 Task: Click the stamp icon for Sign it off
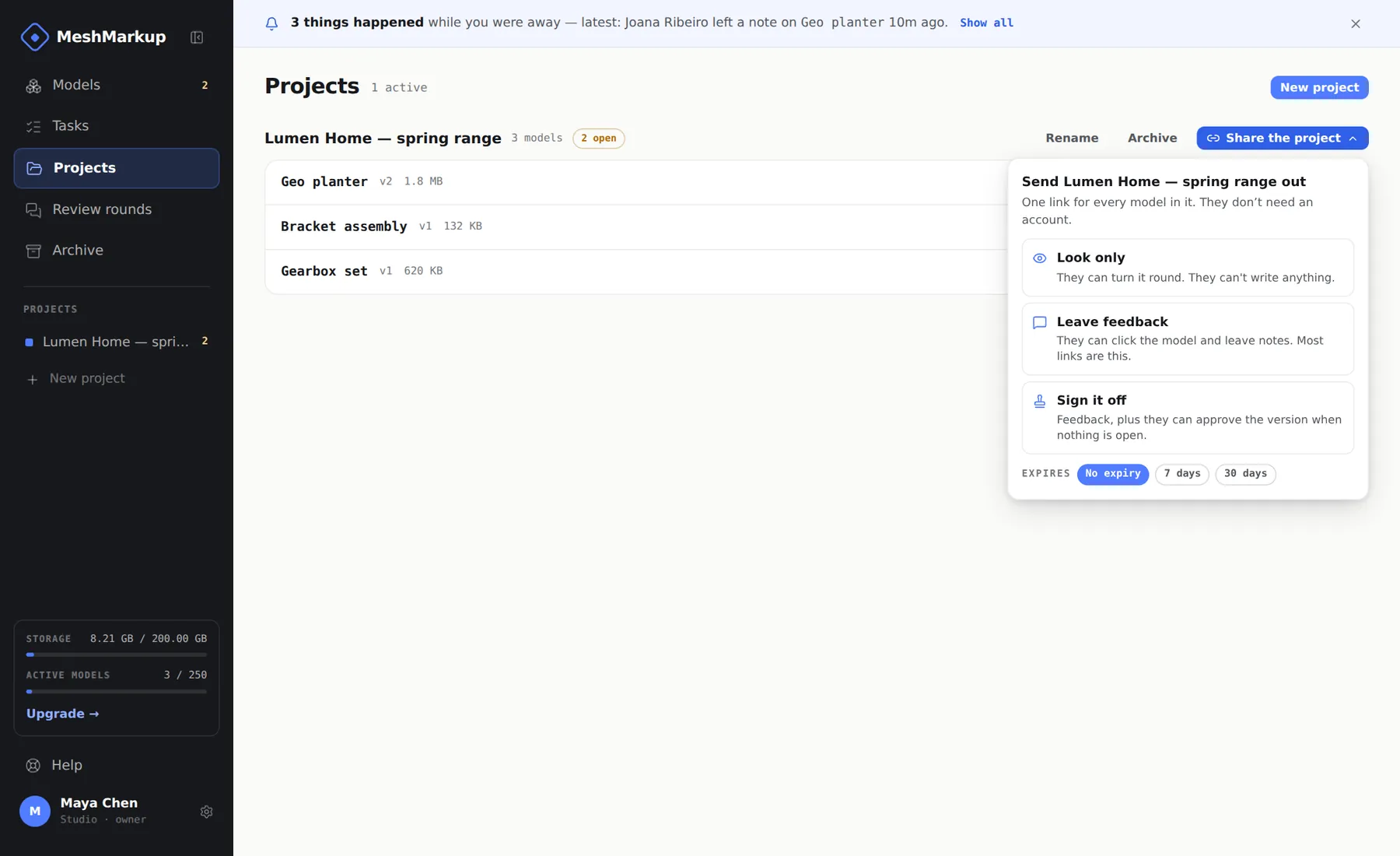click(x=1039, y=402)
